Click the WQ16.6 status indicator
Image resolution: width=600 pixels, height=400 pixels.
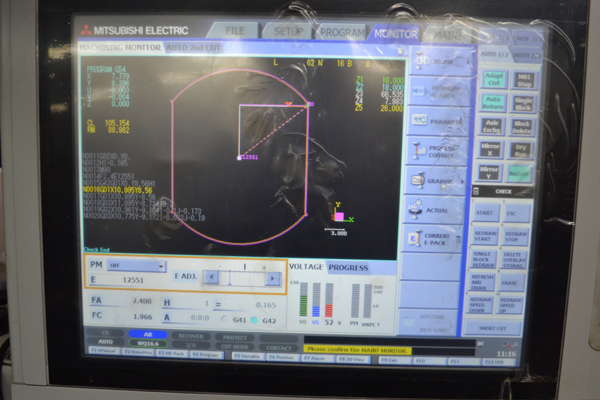[148, 343]
